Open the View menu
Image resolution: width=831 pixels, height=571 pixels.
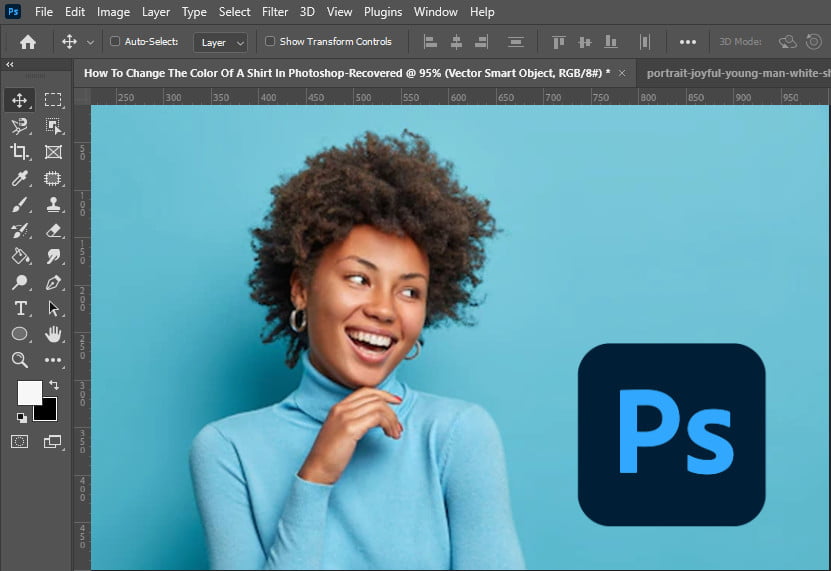pos(339,12)
